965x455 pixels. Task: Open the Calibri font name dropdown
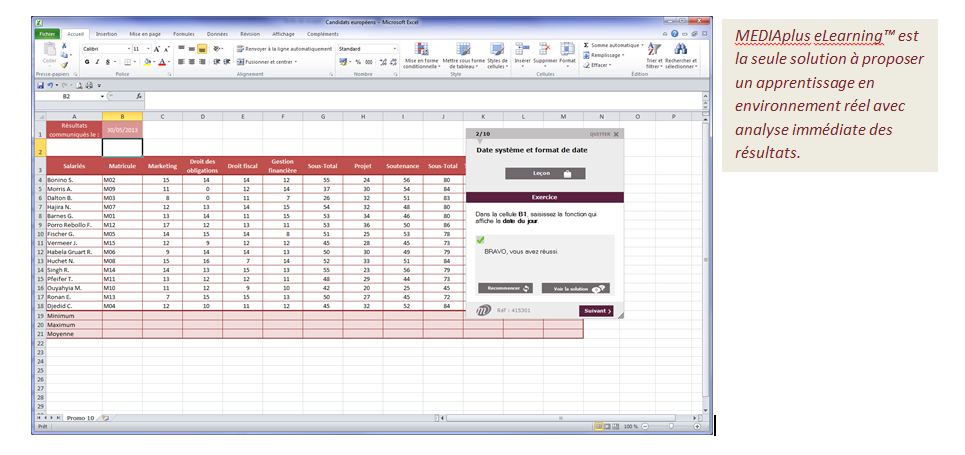[129, 49]
